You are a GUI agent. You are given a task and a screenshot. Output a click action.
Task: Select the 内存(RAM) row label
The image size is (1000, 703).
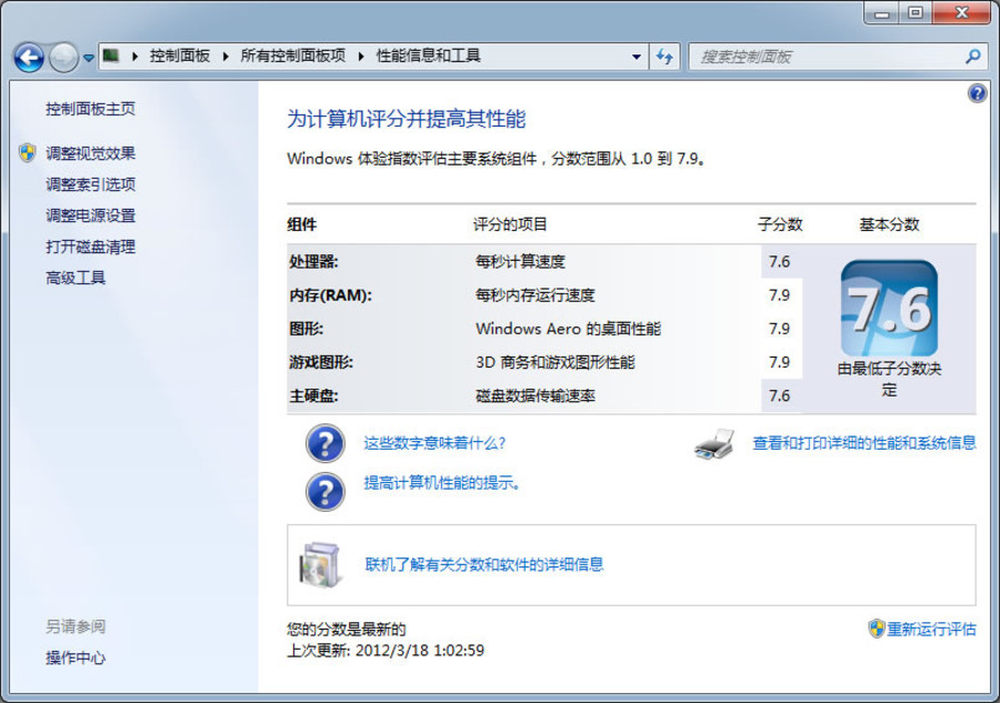pos(330,295)
